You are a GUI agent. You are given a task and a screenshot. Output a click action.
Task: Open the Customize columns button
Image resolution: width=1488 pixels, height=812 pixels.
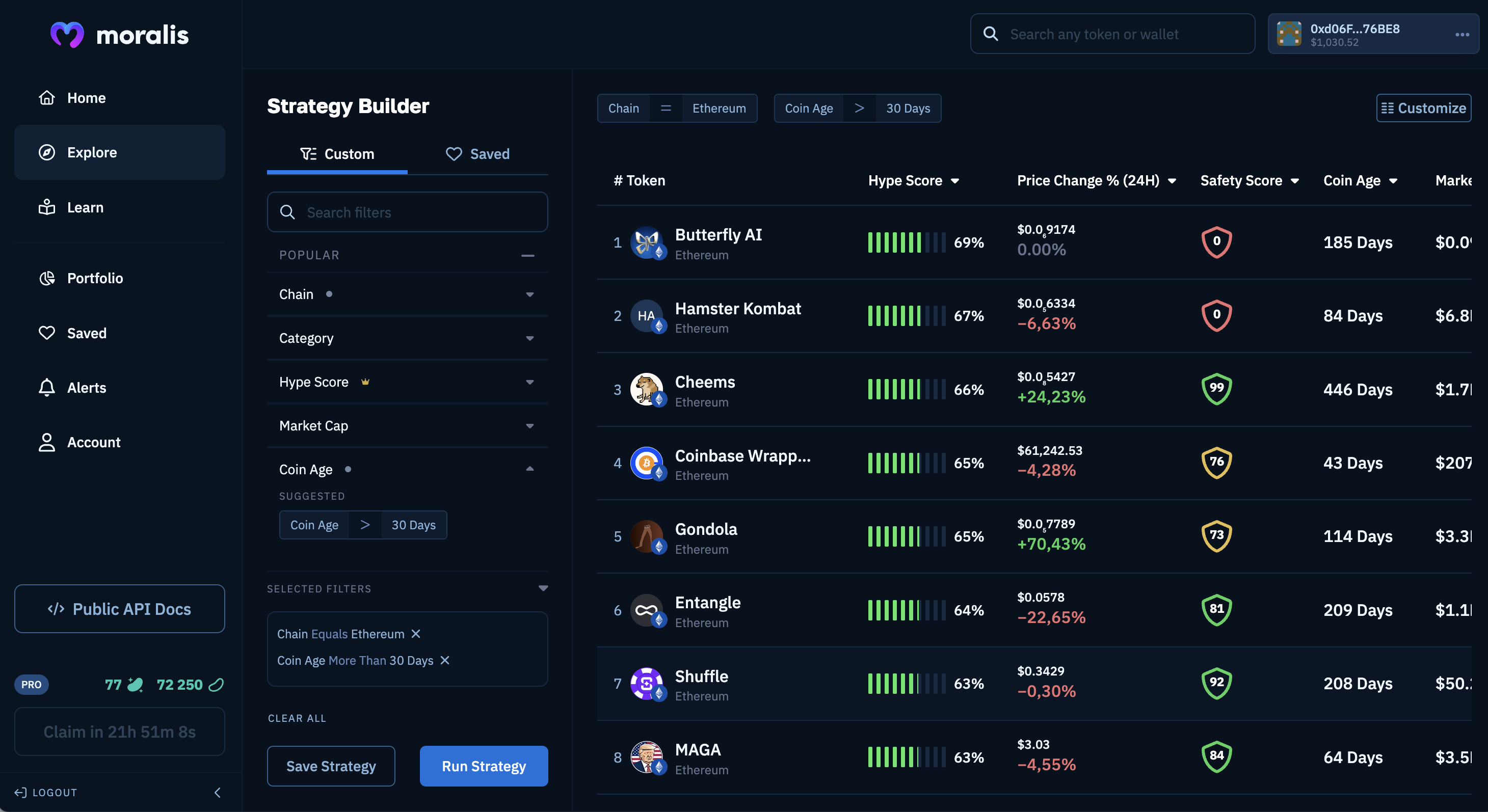pyautogui.click(x=1424, y=108)
